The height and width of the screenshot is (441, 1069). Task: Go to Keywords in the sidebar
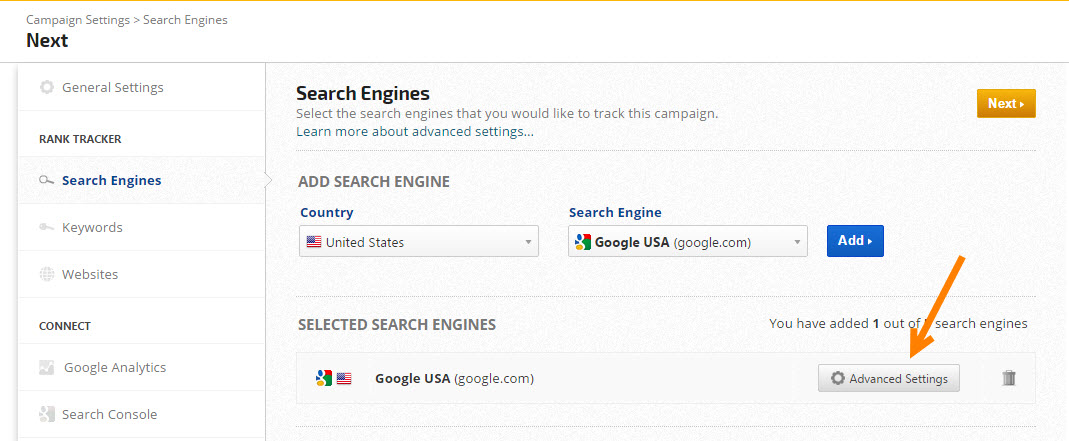point(92,228)
